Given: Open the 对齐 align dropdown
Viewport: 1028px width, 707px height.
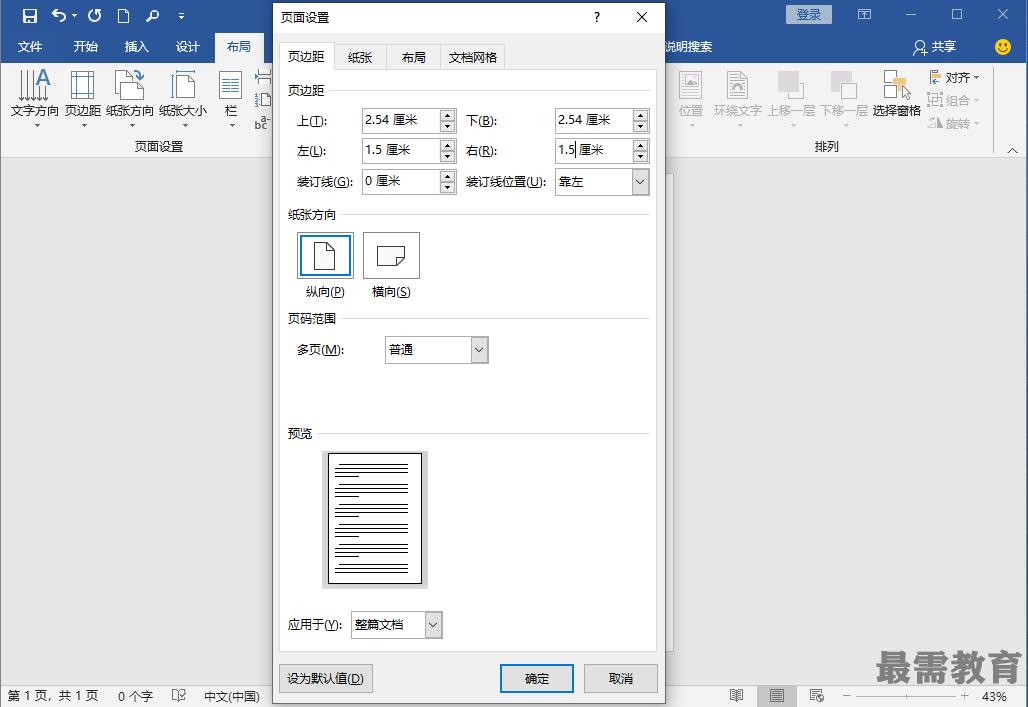Looking at the screenshot, I should [955, 77].
